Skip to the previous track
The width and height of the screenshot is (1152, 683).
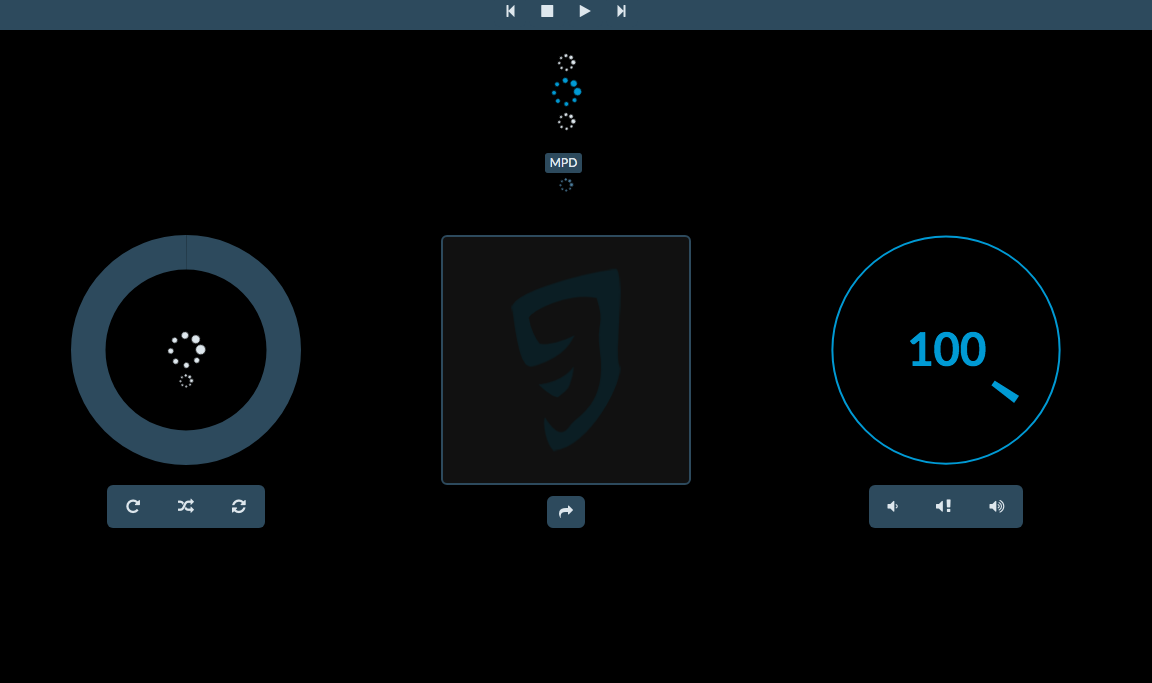click(510, 11)
